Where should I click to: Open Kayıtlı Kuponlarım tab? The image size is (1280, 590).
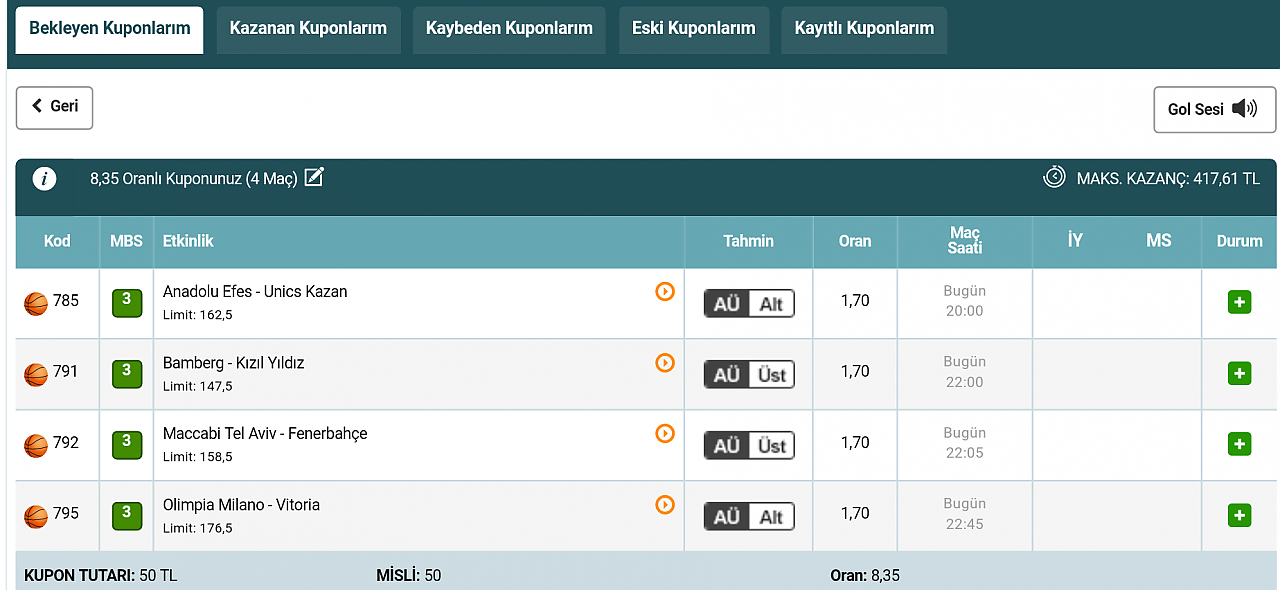tap(864, 30)
